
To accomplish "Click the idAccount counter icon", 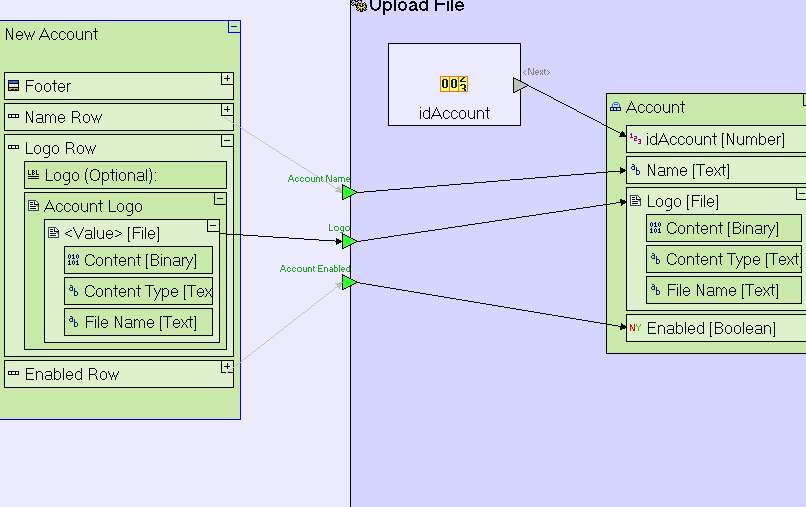I will point(454,84).
